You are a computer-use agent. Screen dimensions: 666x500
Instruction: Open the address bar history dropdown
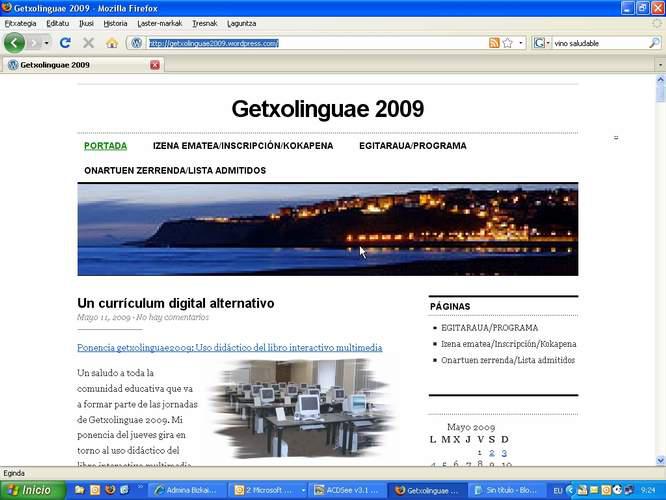(x=521, y=43)
